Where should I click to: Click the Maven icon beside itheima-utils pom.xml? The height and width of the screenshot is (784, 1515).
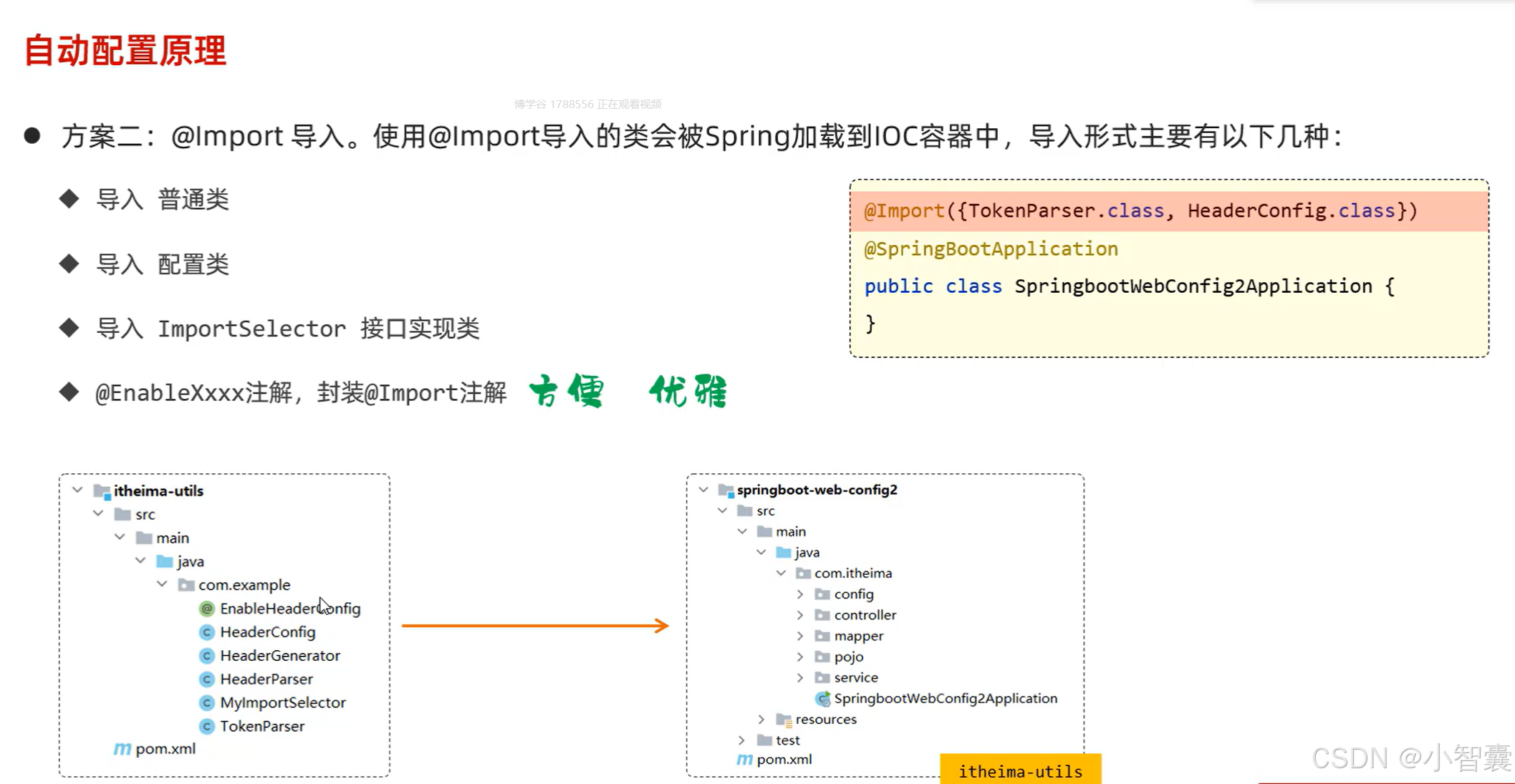(x=122, y=749)
